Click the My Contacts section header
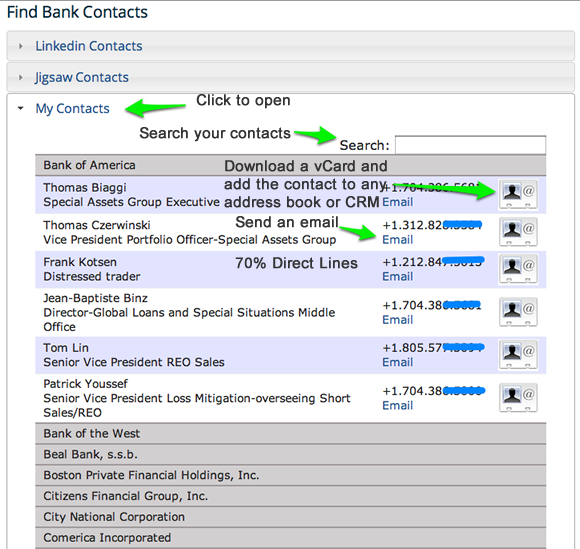 [72, 108]
